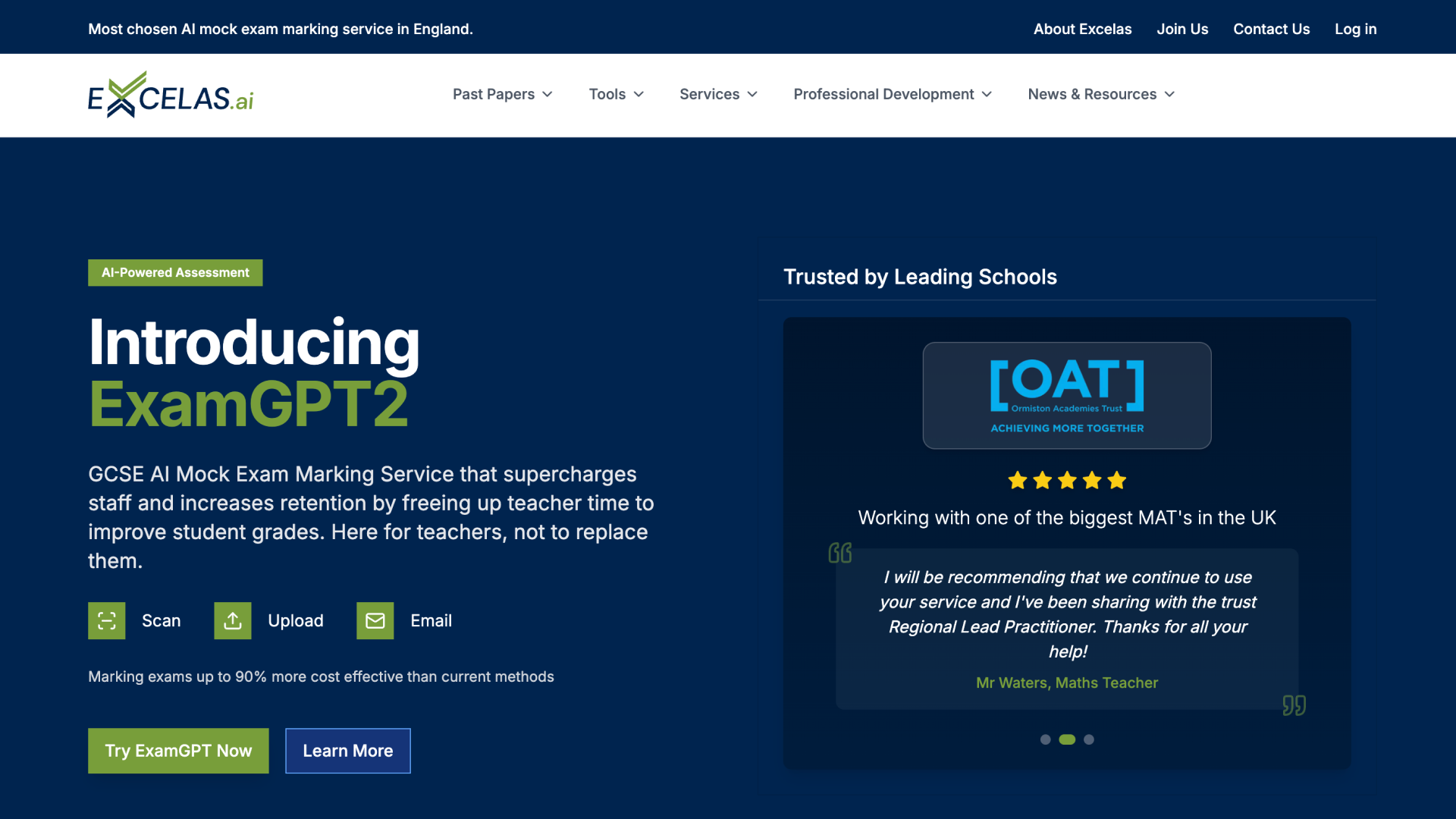Click the Upload label text

(x=296, y=621)
